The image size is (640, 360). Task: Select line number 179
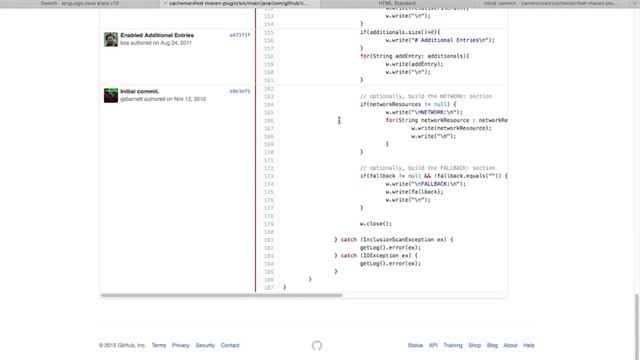269,224
